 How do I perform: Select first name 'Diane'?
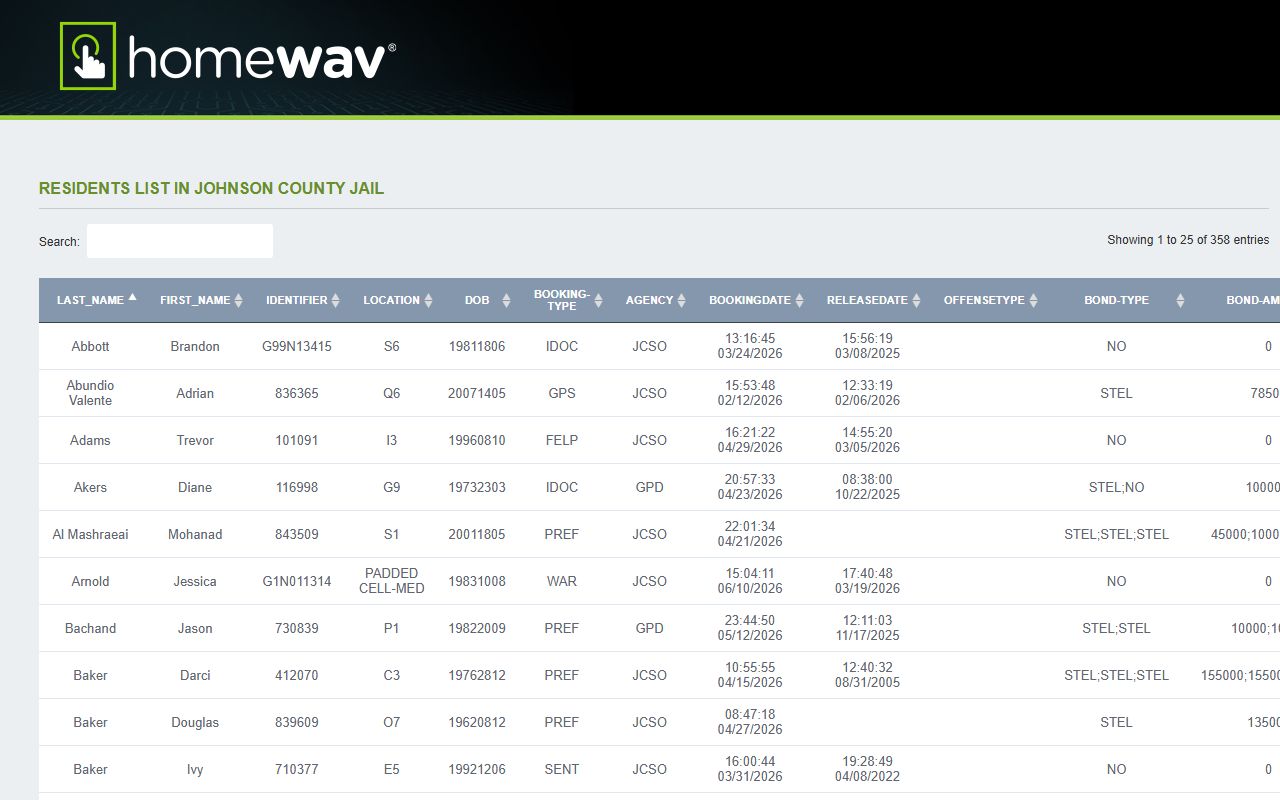pyautogui.click(x=195, y=487)
